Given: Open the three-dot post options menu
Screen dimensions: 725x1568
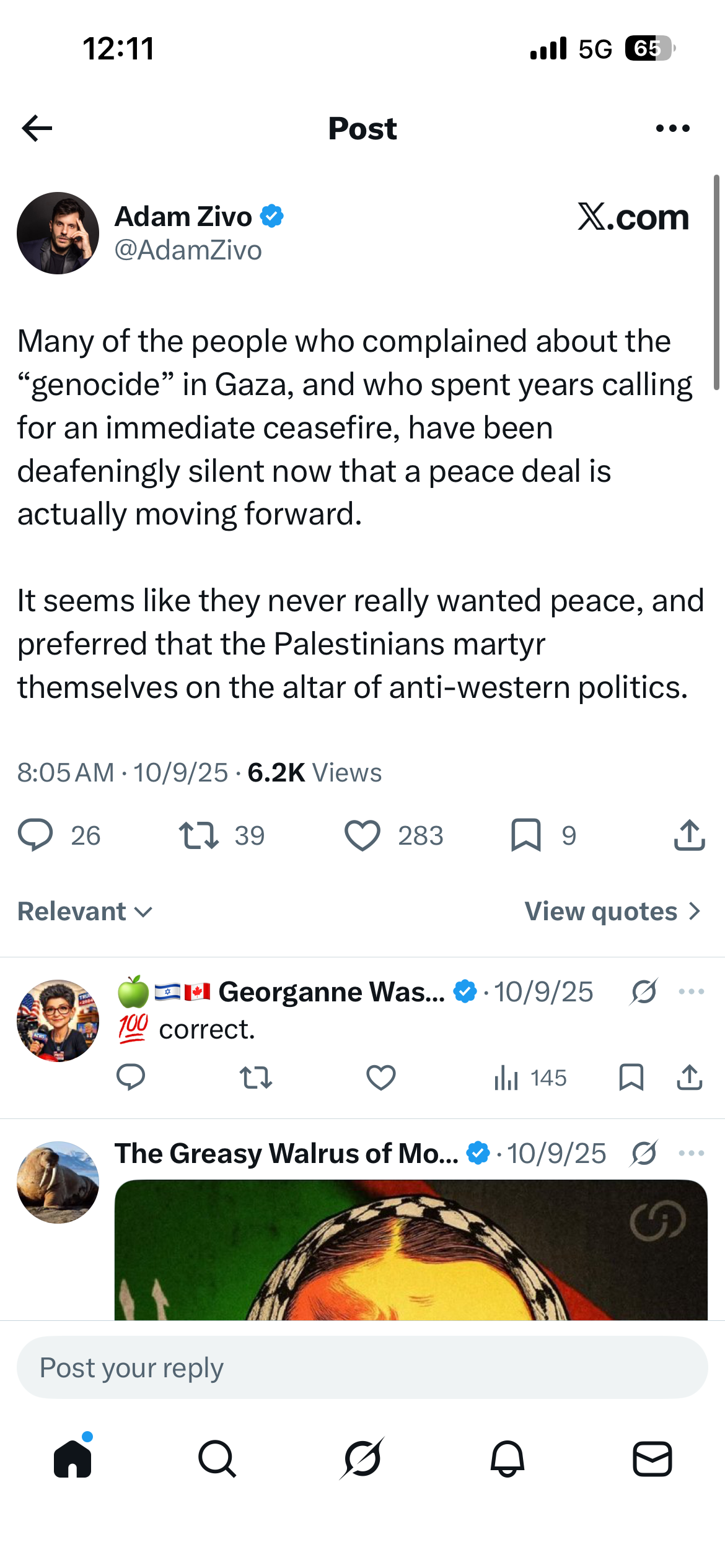Looking at the screenshot, I should pyautogui.click(x=672, y=128).
